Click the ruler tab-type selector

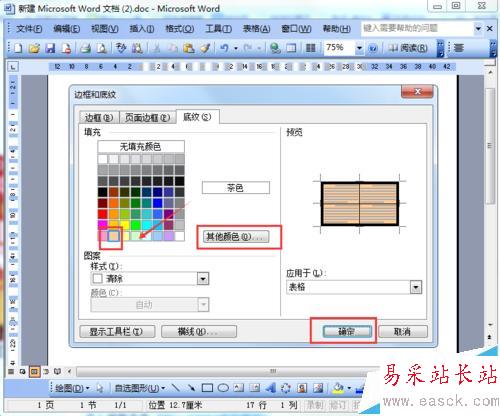(x=13, y=67)
